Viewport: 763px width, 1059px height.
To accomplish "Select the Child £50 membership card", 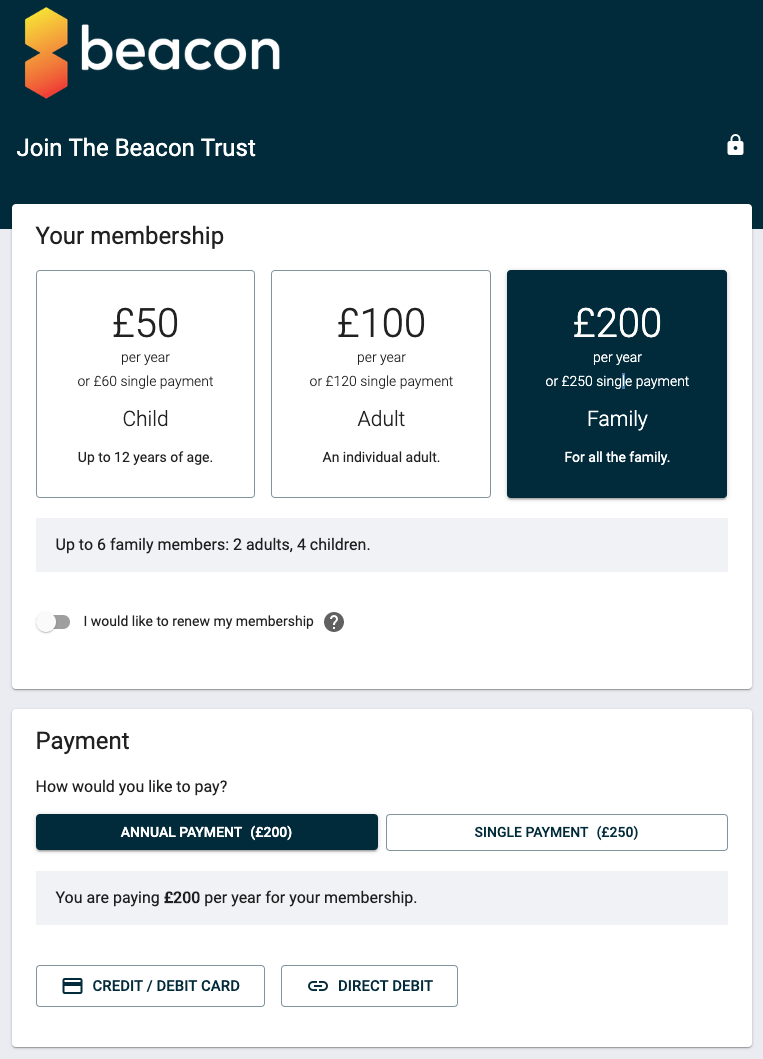I will pos(145,383).
